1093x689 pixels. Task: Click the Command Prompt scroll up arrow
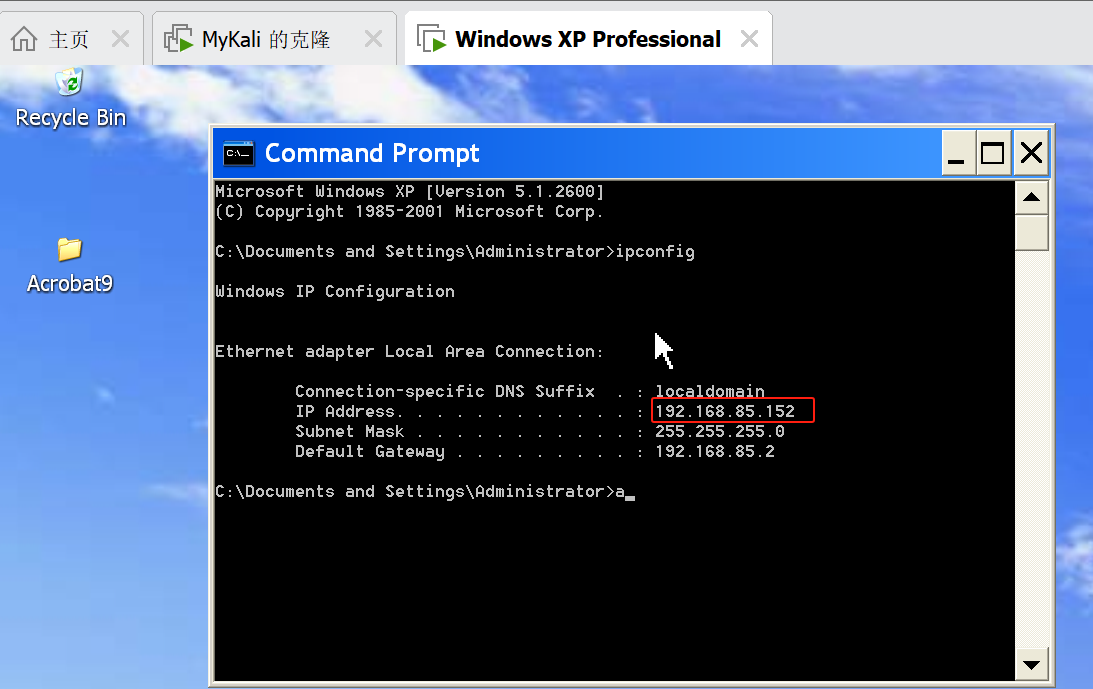1032,197
